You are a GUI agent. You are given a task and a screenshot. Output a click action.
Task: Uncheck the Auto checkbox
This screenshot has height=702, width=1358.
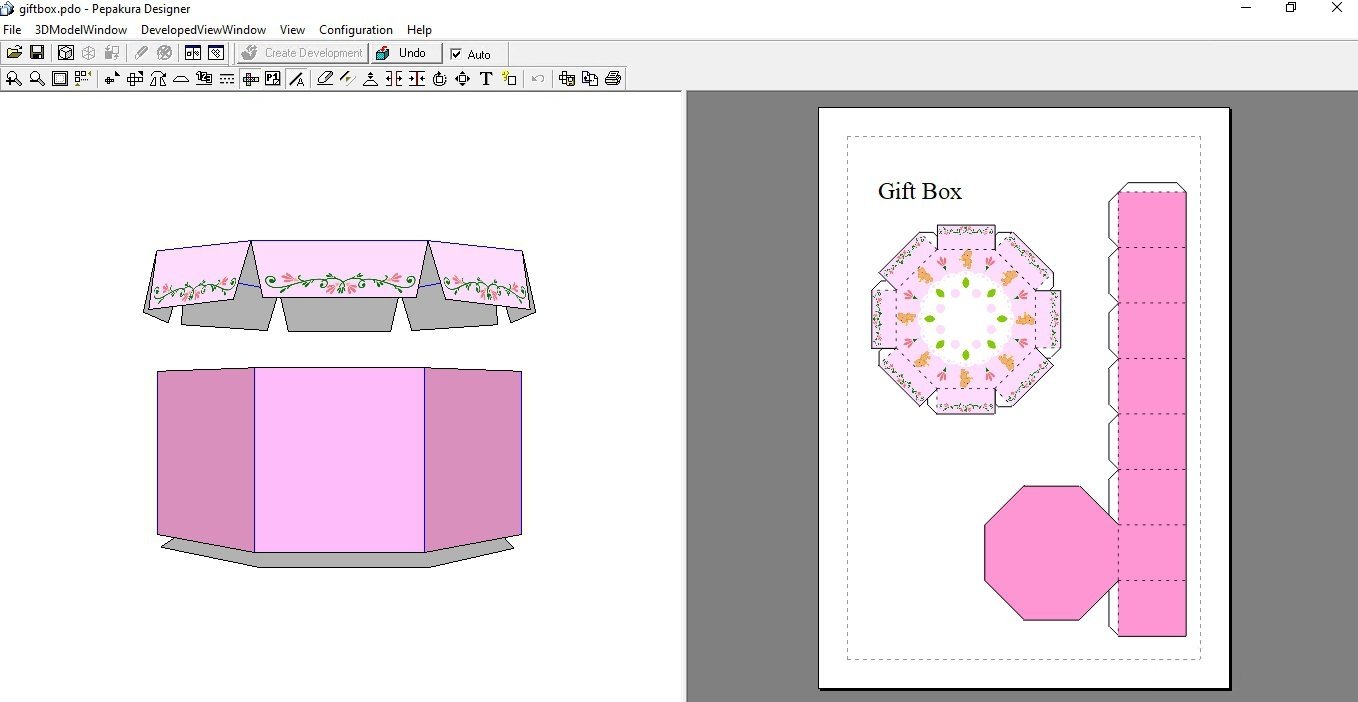(x=456, y=54)
